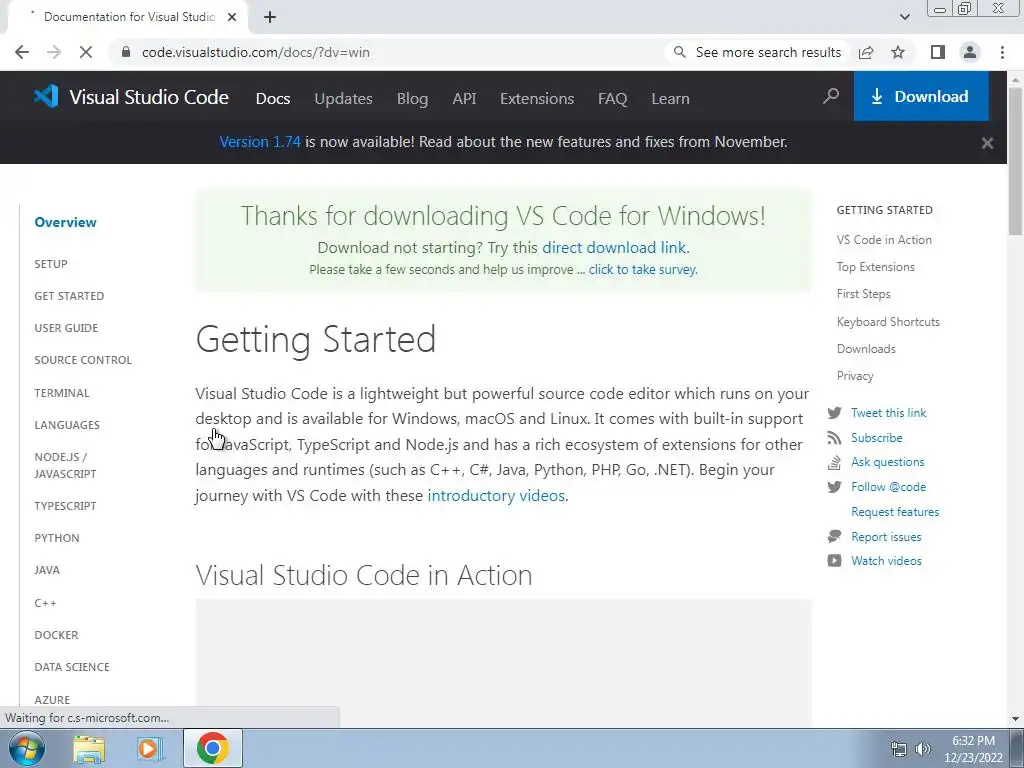Expand the TERMINAL sidebar section
The width and height of the screenshot is (1024, 768).
pyautogui.click(x=62, y=393)
